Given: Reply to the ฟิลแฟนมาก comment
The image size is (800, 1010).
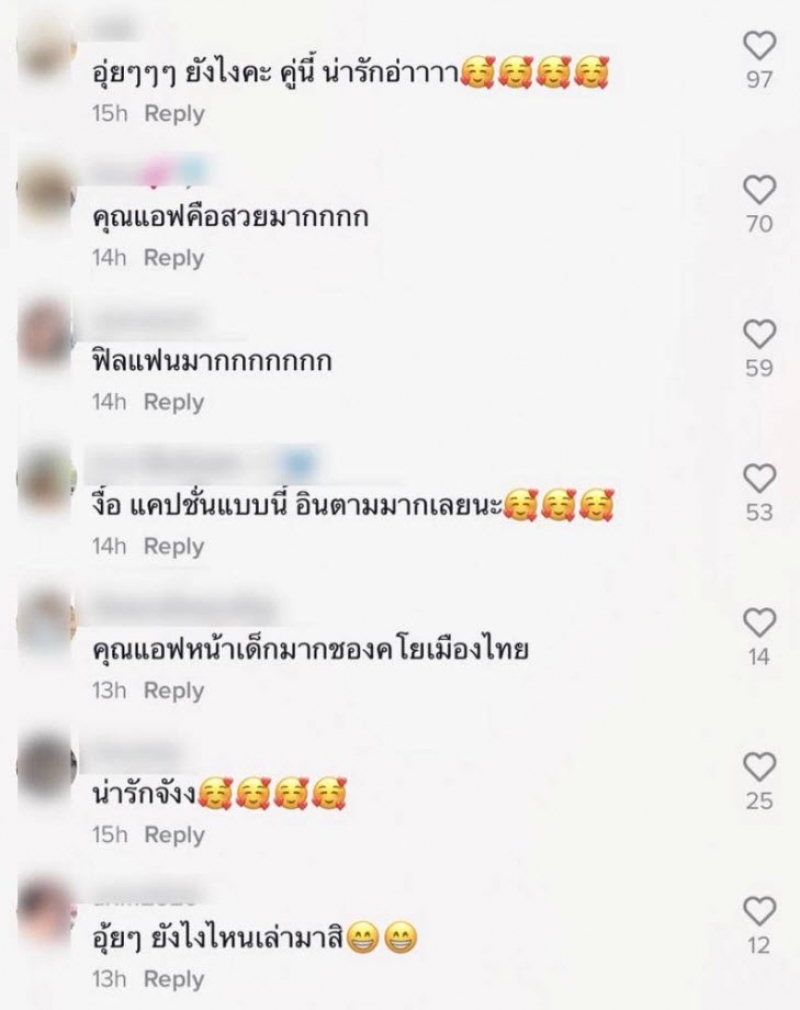Looking at the screenshot, I should click(x=174, y=403).
